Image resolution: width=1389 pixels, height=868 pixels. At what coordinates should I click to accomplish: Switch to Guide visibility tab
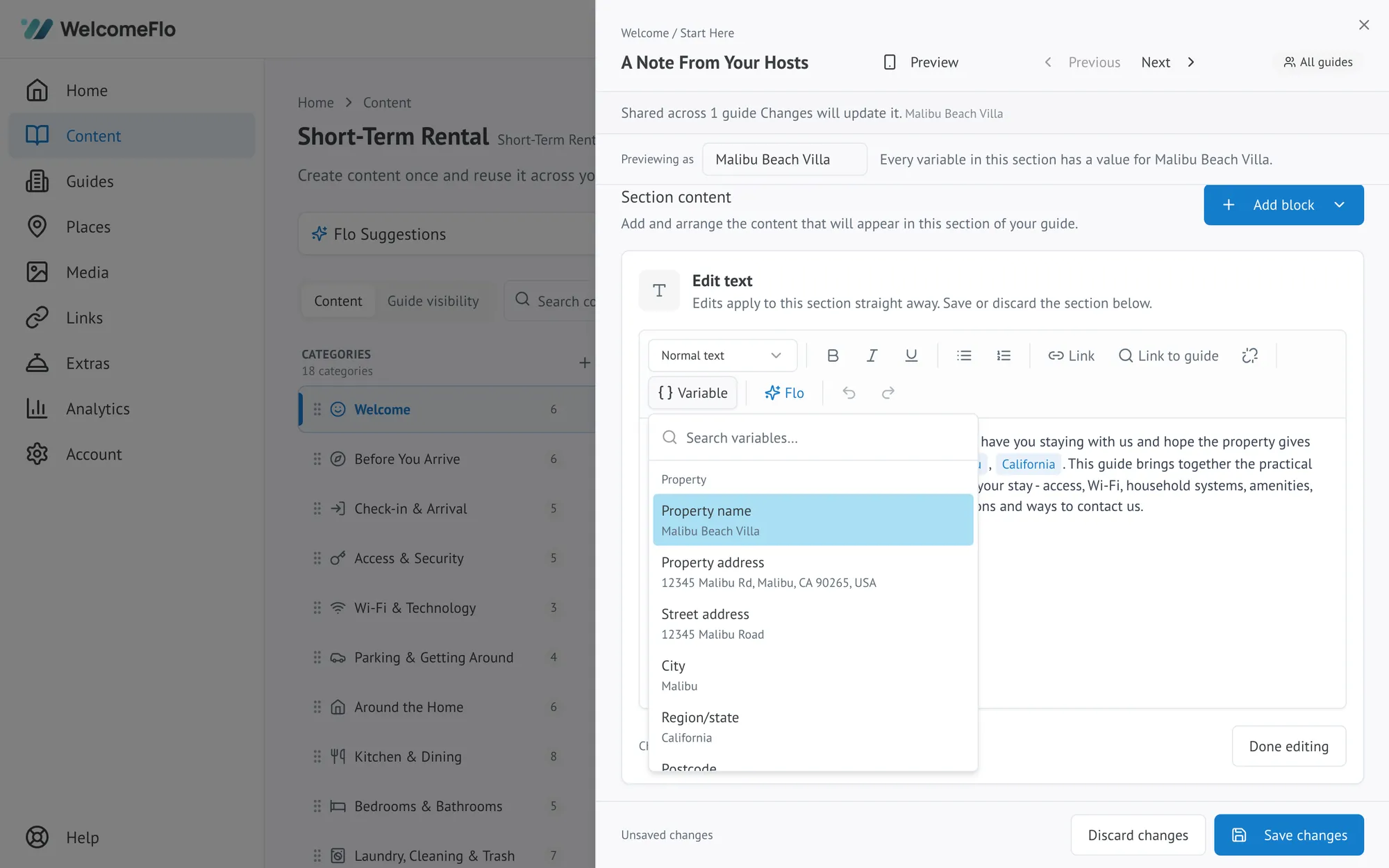pos(433,301)
